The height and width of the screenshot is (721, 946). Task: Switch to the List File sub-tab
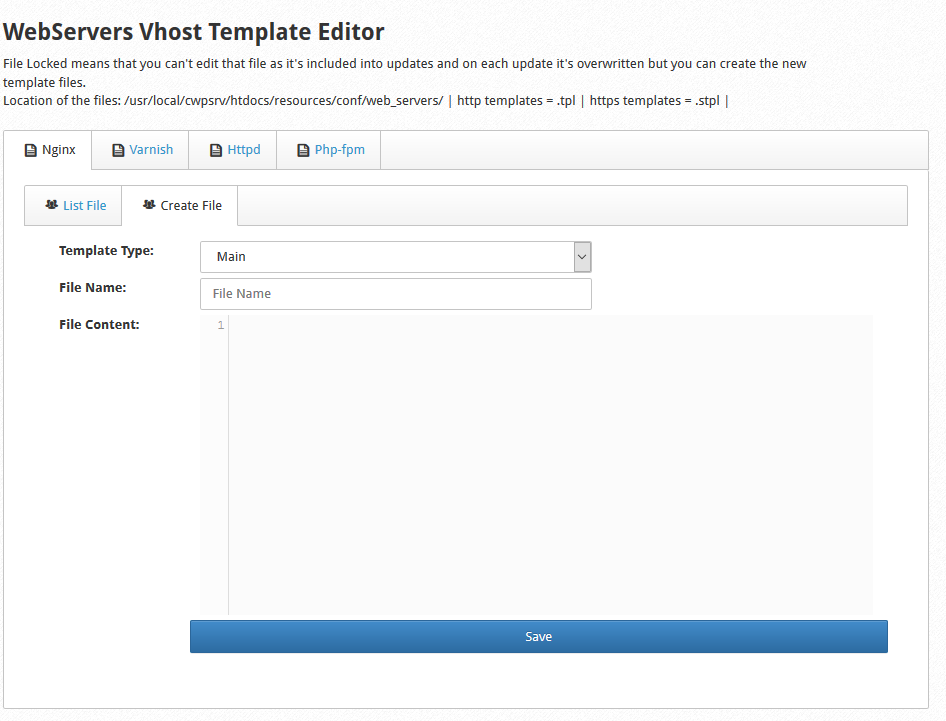click(x=73, y=206)
